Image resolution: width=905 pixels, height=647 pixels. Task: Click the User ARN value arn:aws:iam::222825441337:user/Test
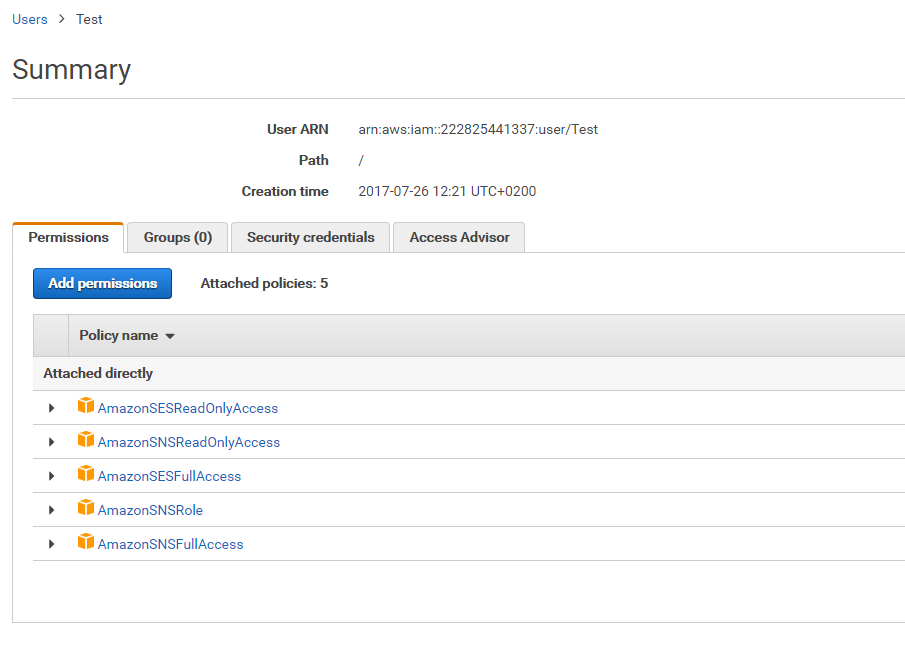[x=478, y=129]
